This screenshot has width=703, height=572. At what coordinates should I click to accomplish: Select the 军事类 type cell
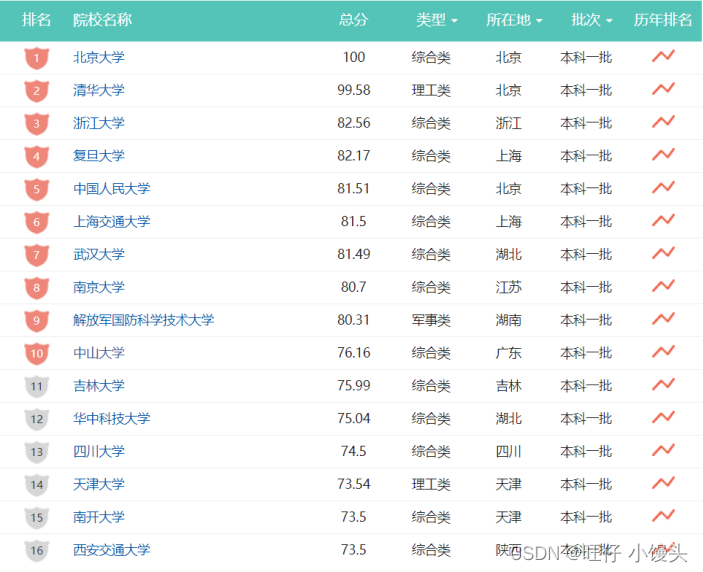click(x=431, y=320)
